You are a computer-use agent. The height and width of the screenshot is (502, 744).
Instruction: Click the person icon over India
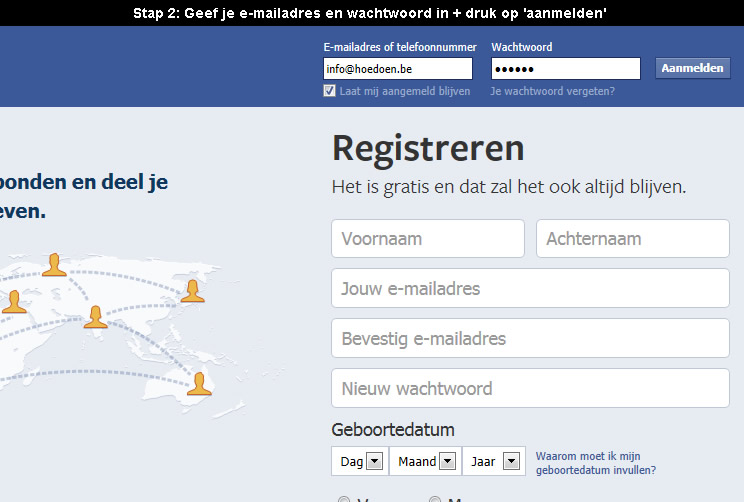pos(95,317)
